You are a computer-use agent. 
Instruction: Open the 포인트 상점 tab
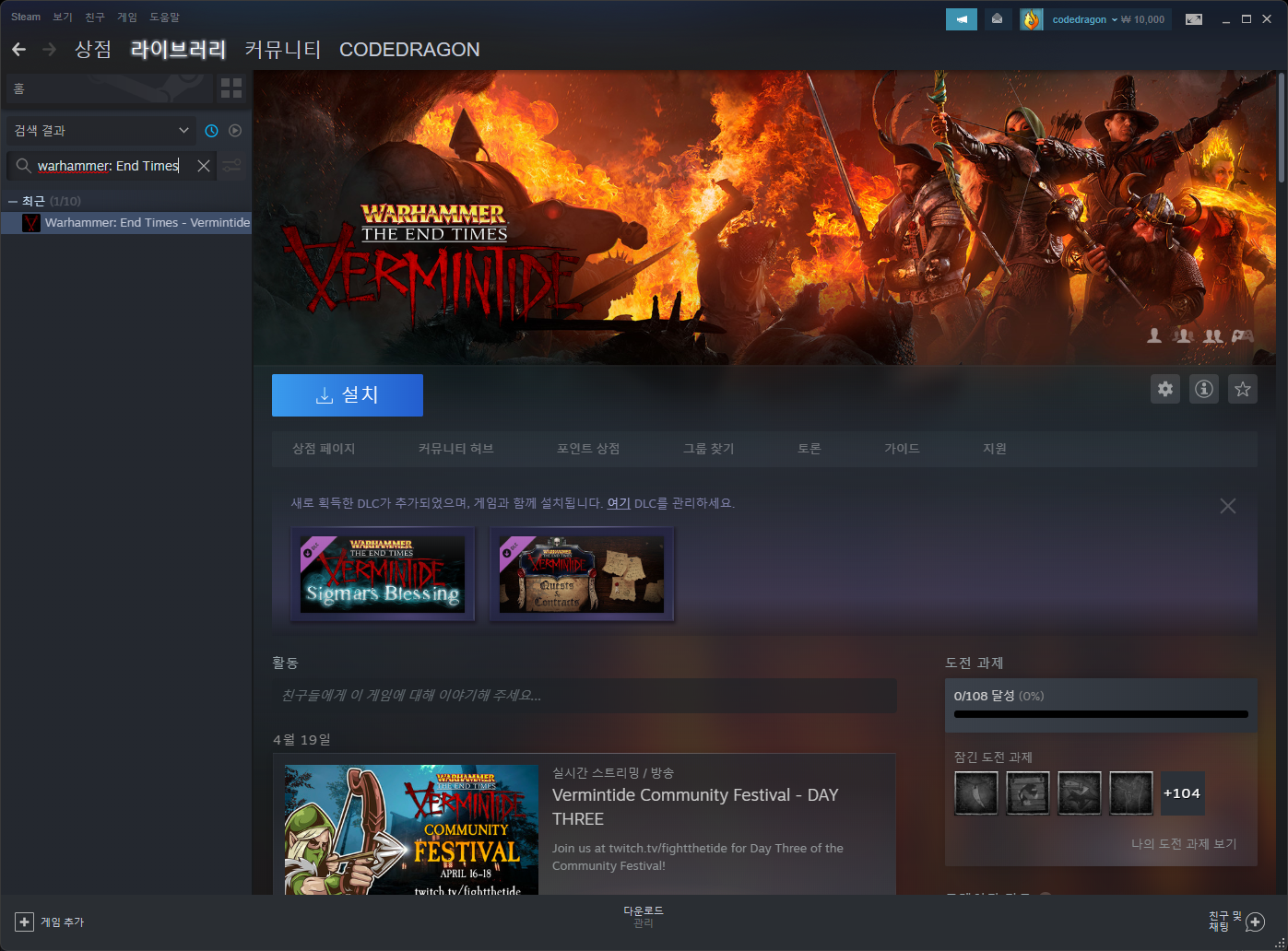click(588, 449)
